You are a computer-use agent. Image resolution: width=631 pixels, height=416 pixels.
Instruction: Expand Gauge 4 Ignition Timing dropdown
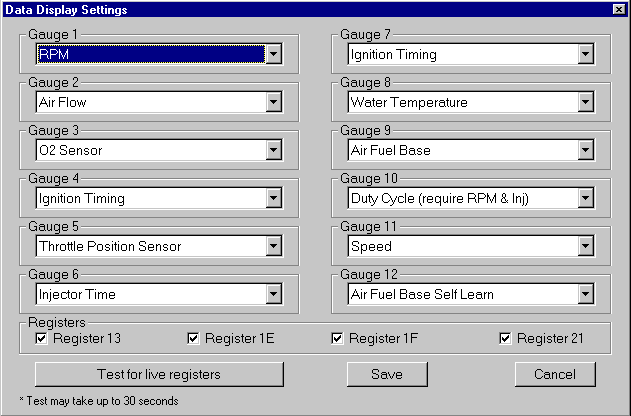click(273, 199)
